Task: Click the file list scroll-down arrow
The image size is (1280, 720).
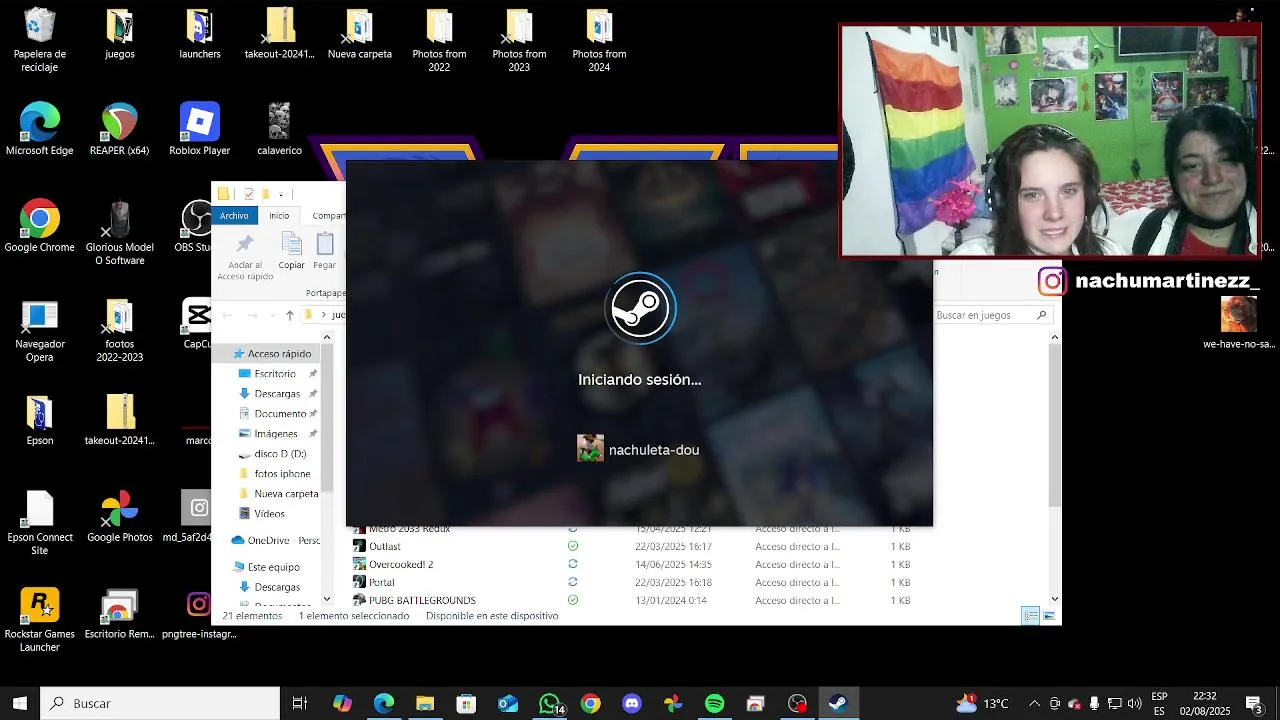Action: [1055, 599]
